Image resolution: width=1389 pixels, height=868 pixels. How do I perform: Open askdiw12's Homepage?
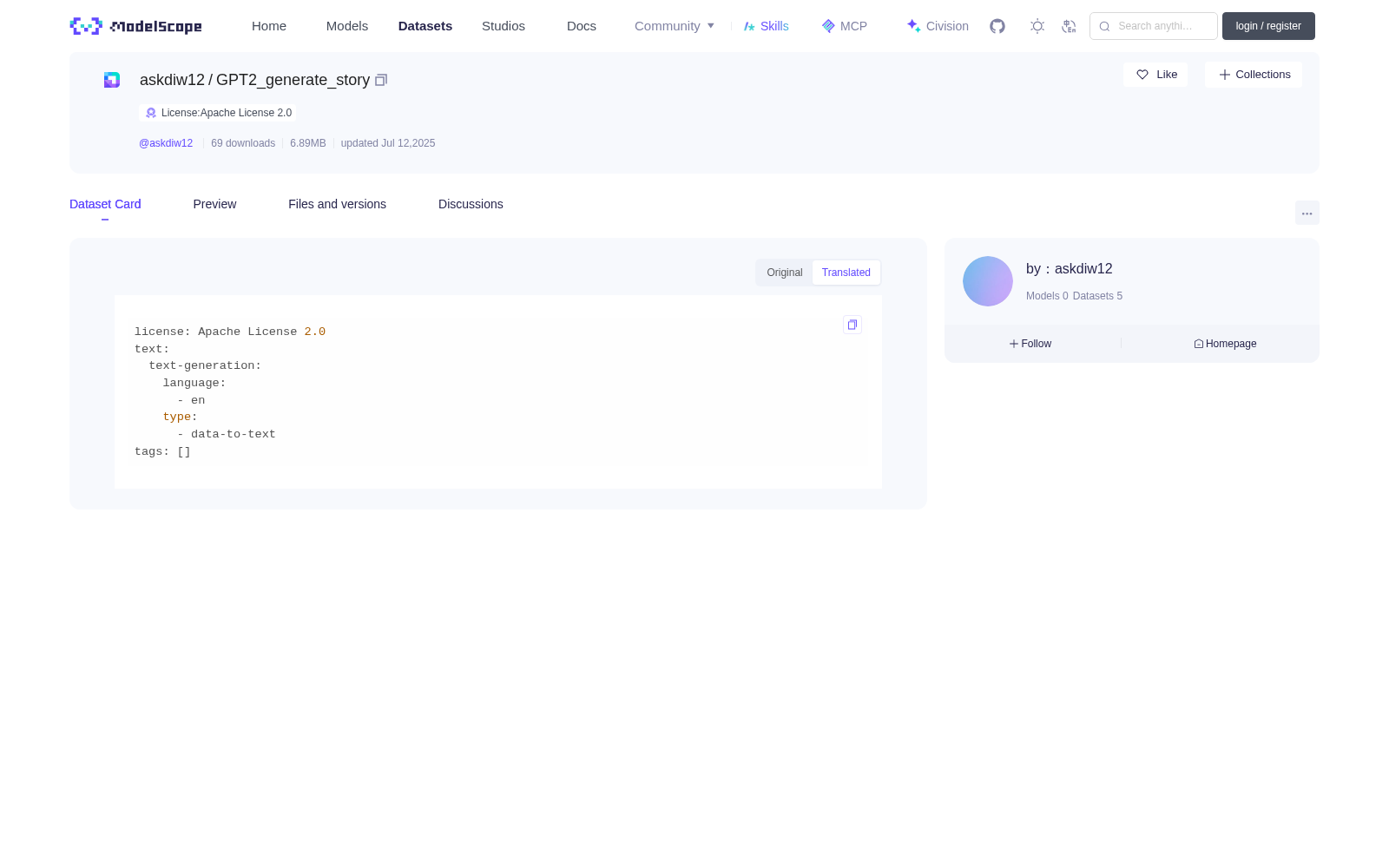coord(1225,344)
